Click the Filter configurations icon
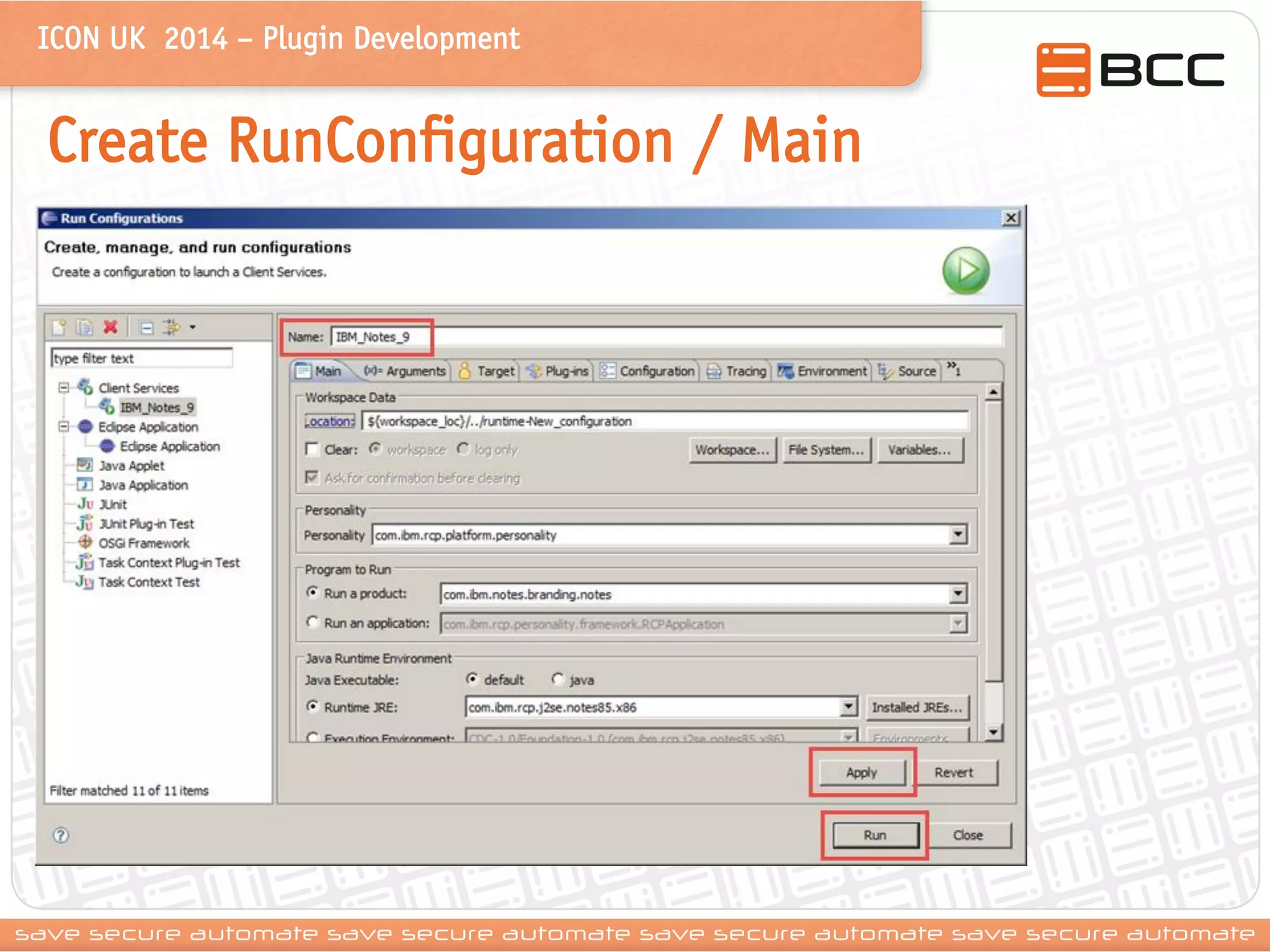The image size is (1270, 952). [x=171, y=327]
